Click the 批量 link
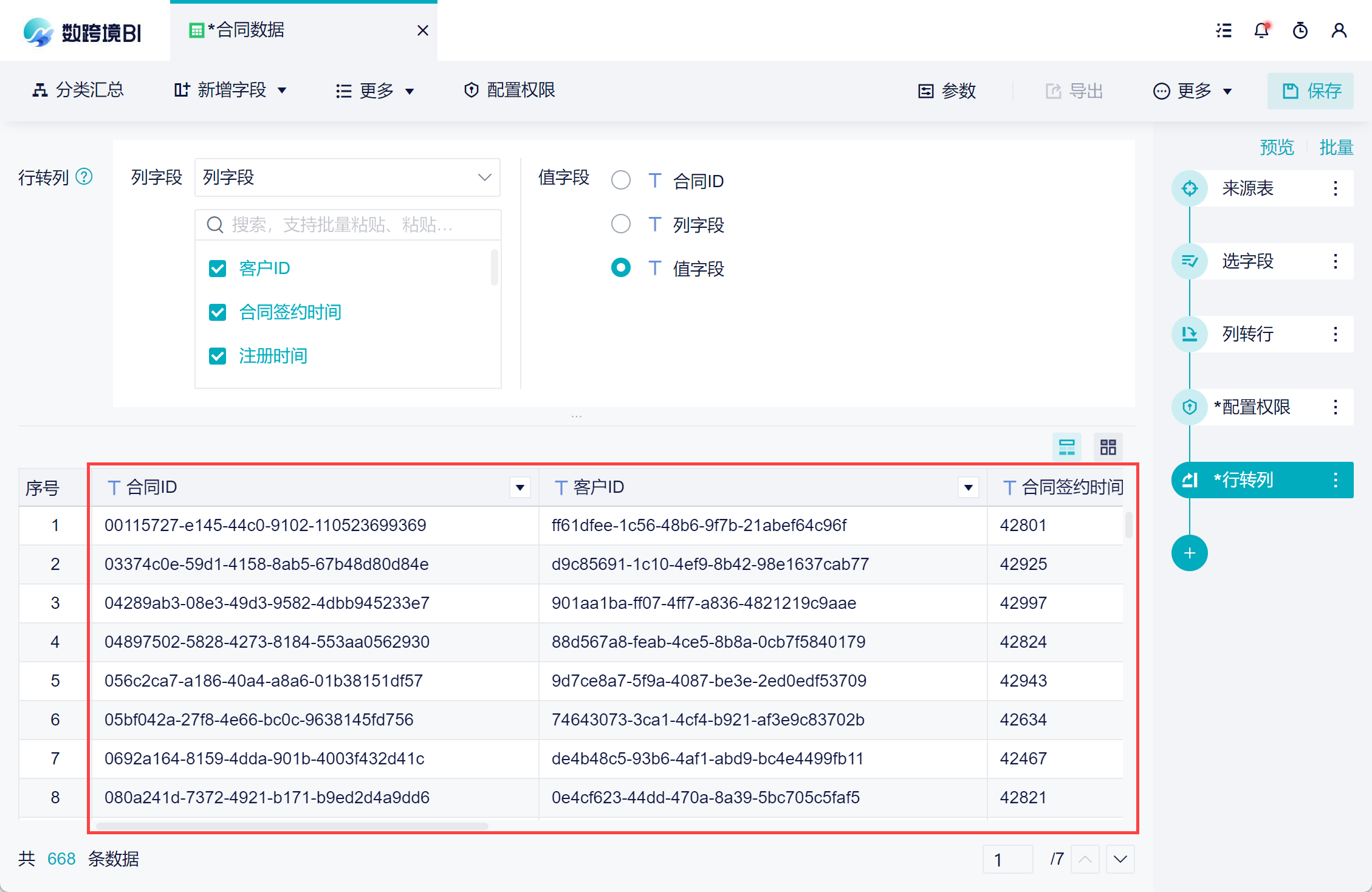1372x892 pixels. (1336, 147)
